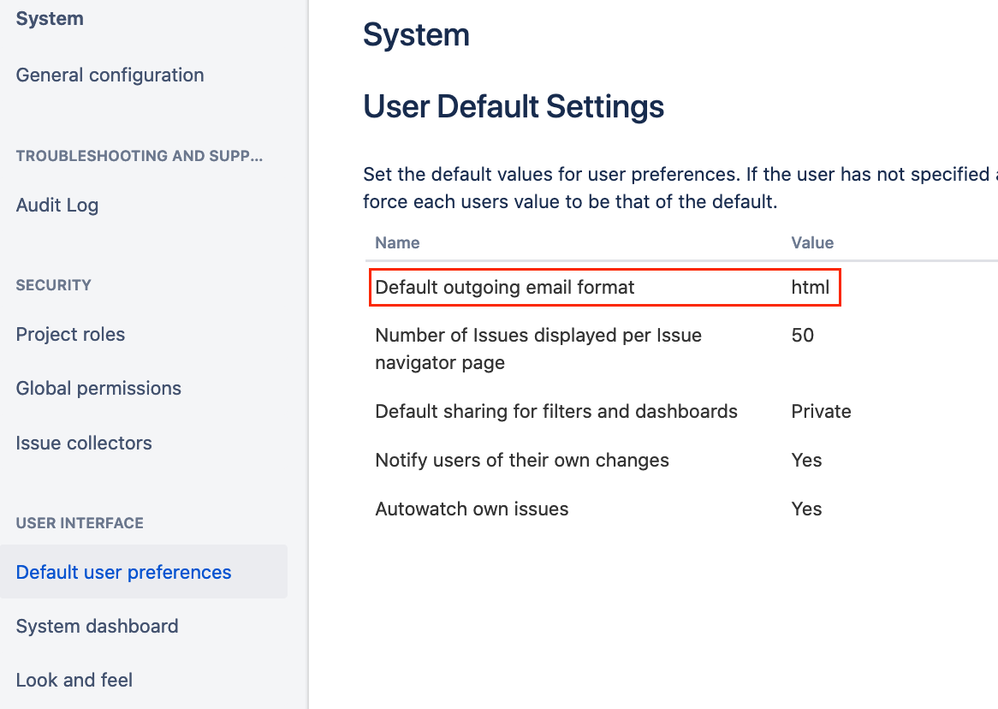Screen dimensions: 998x709
Task: Select Default outgoing email format row
Action: click(x=505, y=288)
